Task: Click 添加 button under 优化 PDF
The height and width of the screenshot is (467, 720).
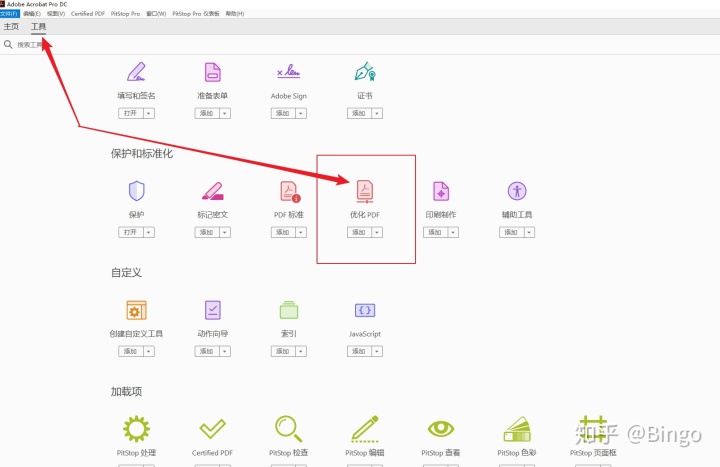Action: (360, 232)
